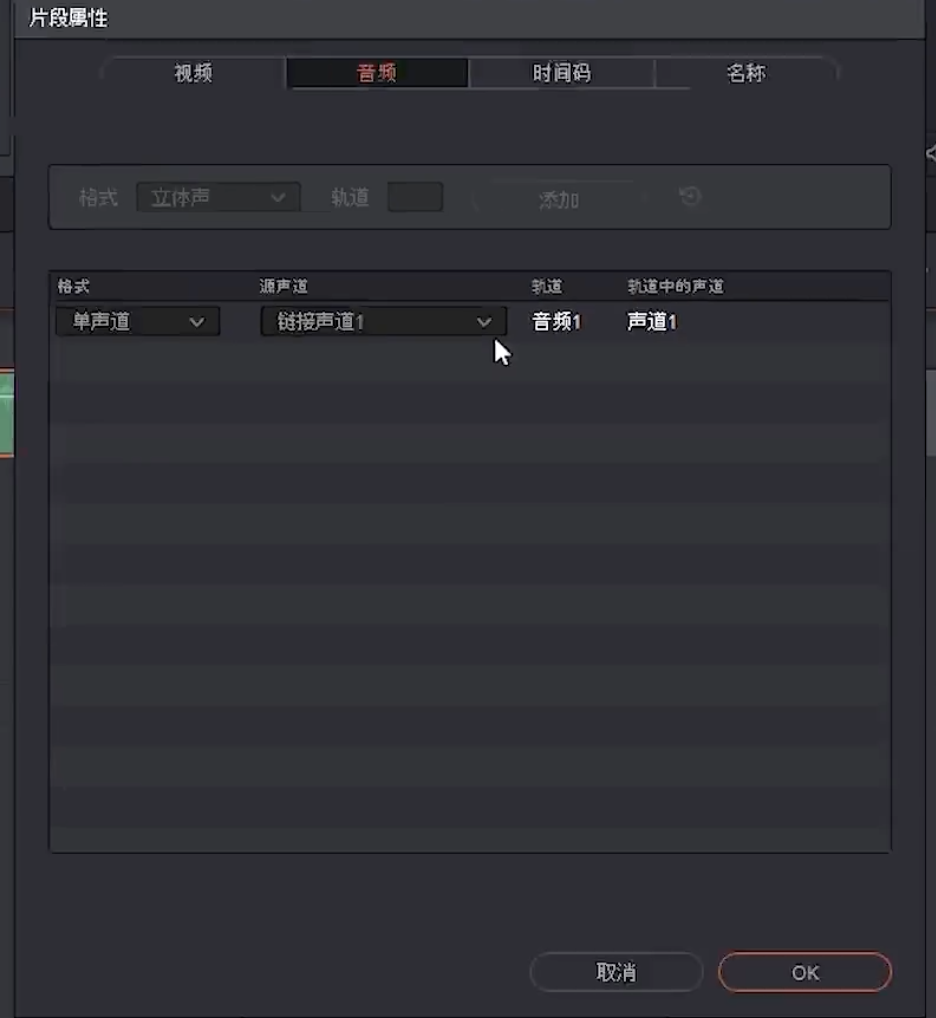Select the 音频 tab
This screenshot has height=1018, width=936.
tap(377, 73)
